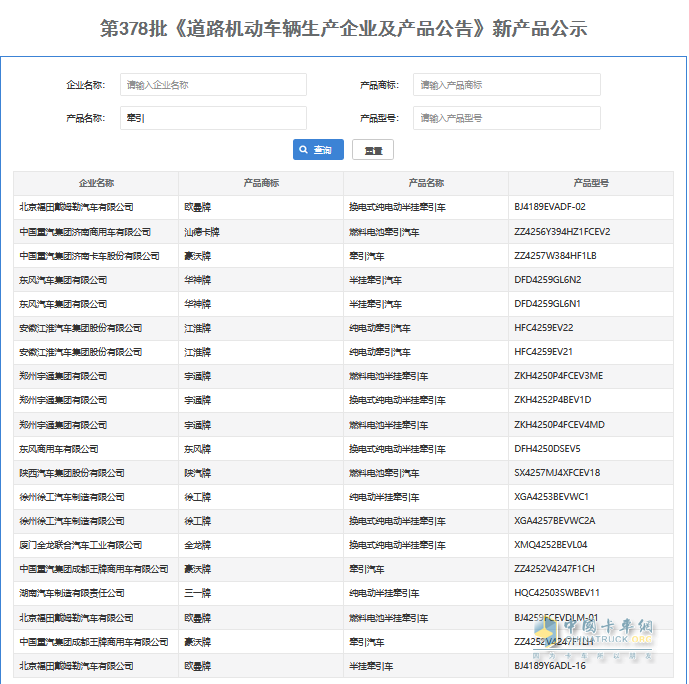
Task: Click model number ZZ4256Y394HZ1FCEV2
Action: pyautogui.click(x=562, y=232)
